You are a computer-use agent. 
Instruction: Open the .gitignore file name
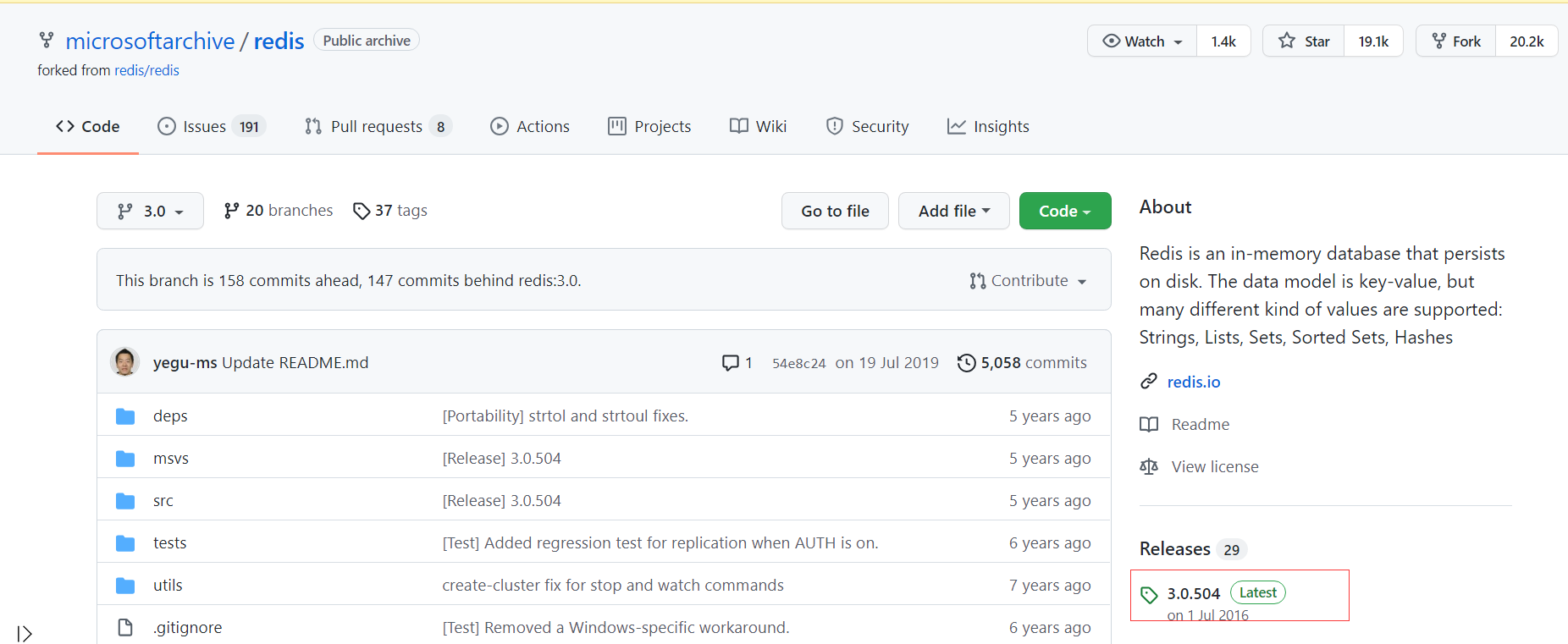[188, 627]
